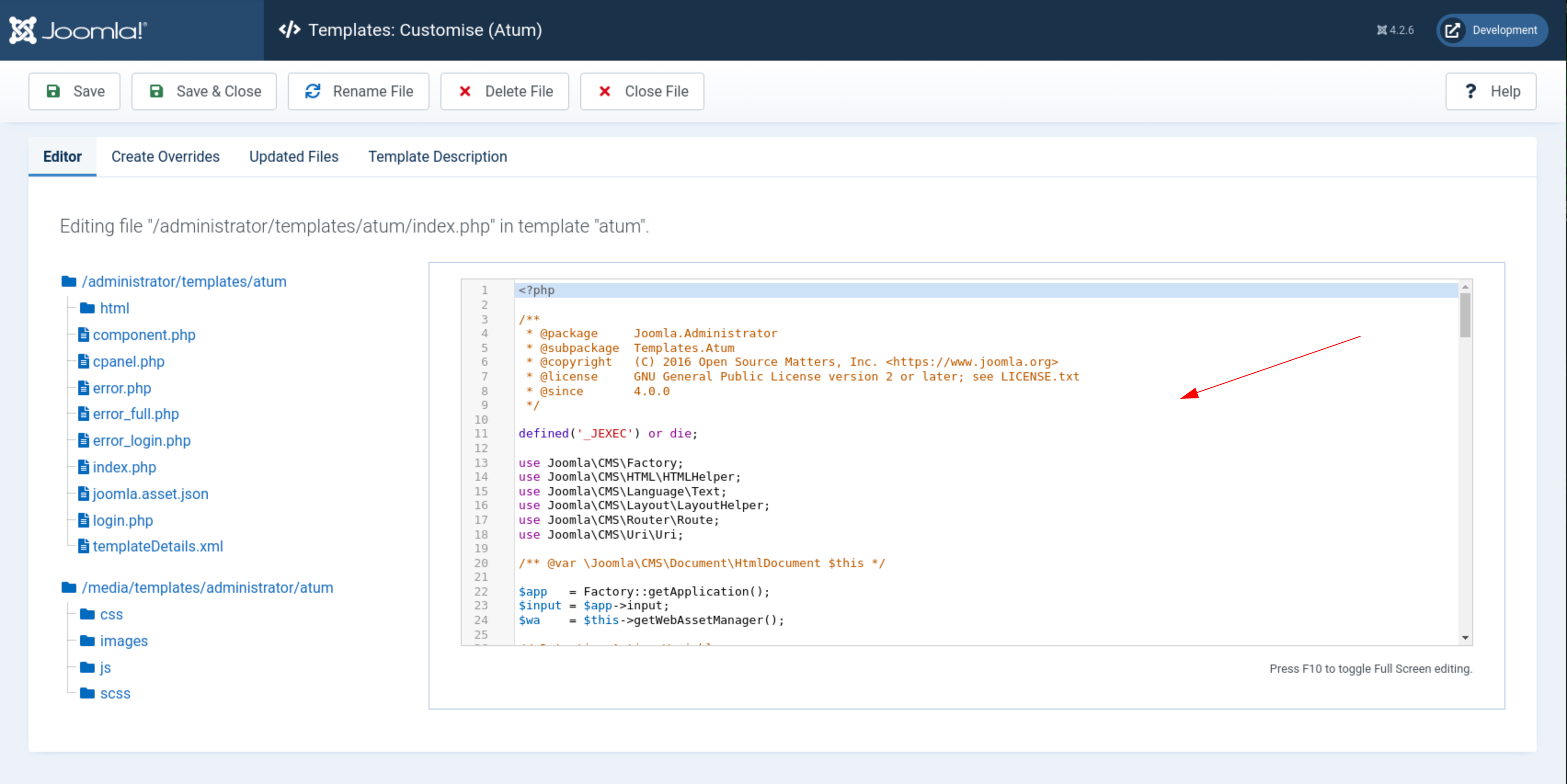1567x784 pixels.
Task: Click the code brackets icon beside Templates title
Action: pyautogui.click(x=289, y=30)
